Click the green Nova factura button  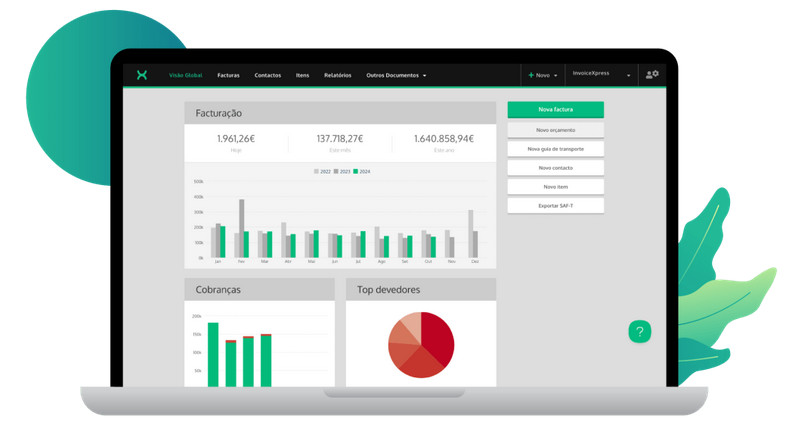pyautogui.click(x=555, y=109)
